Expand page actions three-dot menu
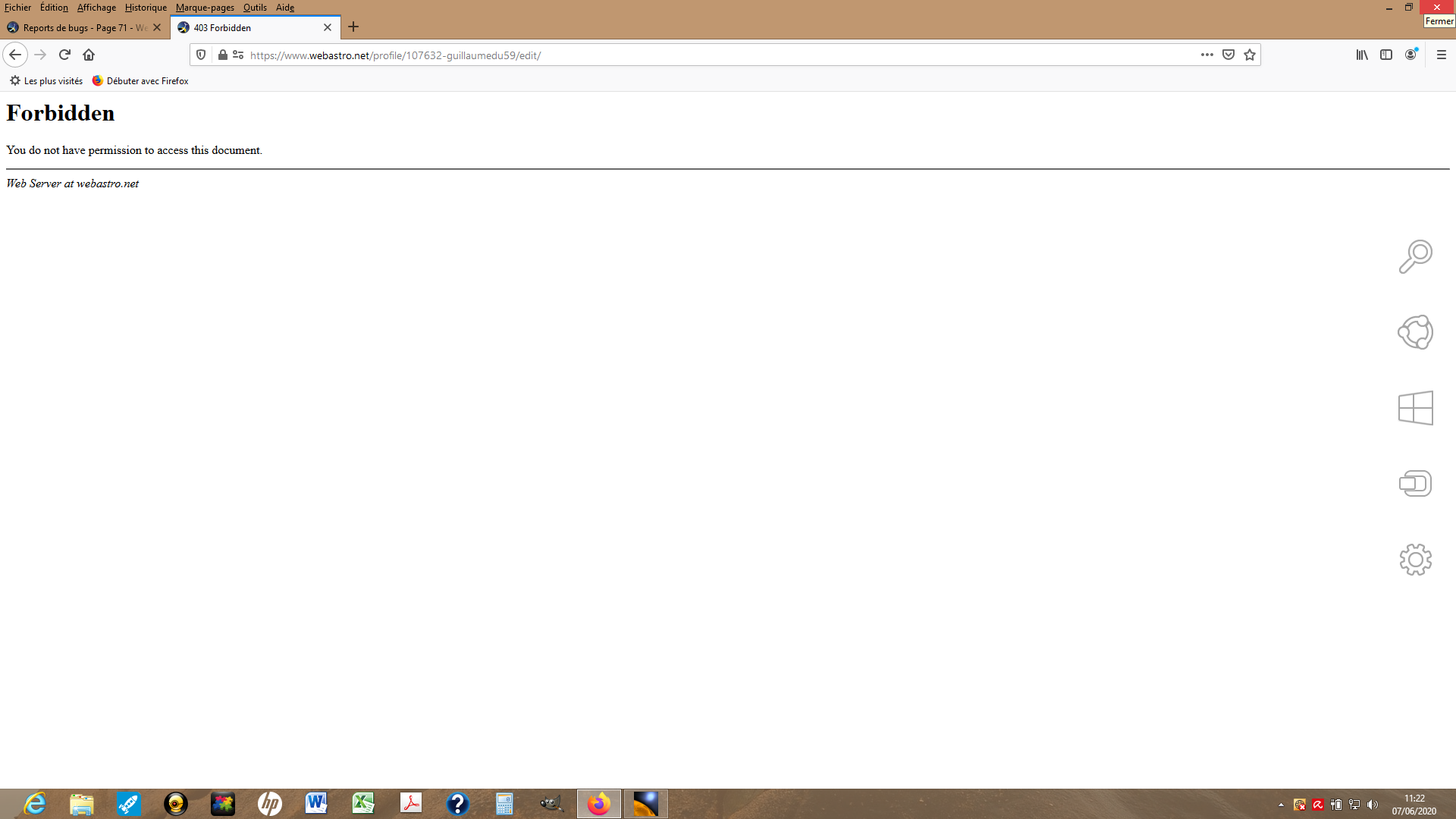The height and width of the screenshot is (819, 1456). pyautogui.click(x=1207, y=55)
